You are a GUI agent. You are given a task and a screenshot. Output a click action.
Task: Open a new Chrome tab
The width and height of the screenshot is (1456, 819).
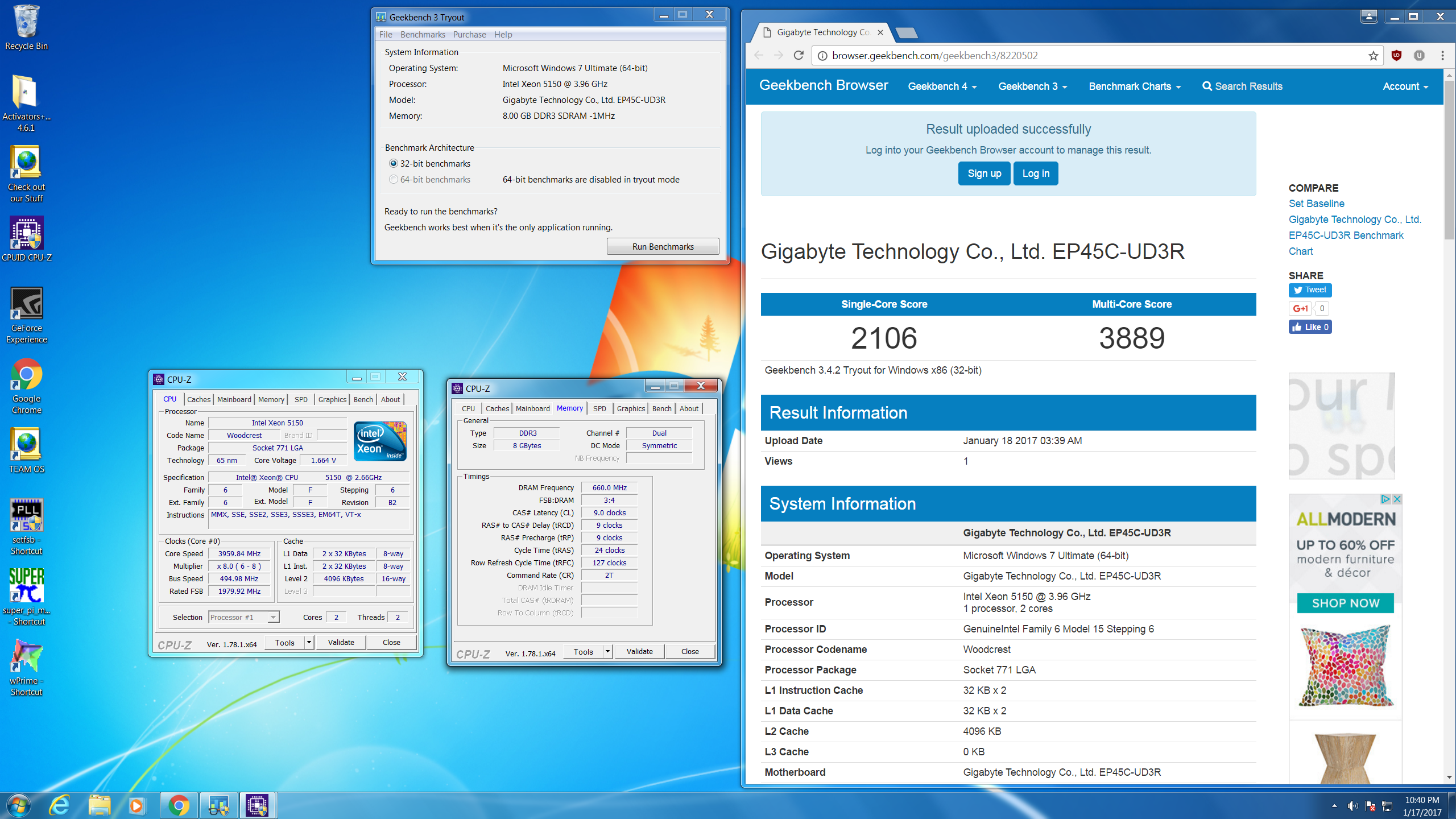(906, 32)
